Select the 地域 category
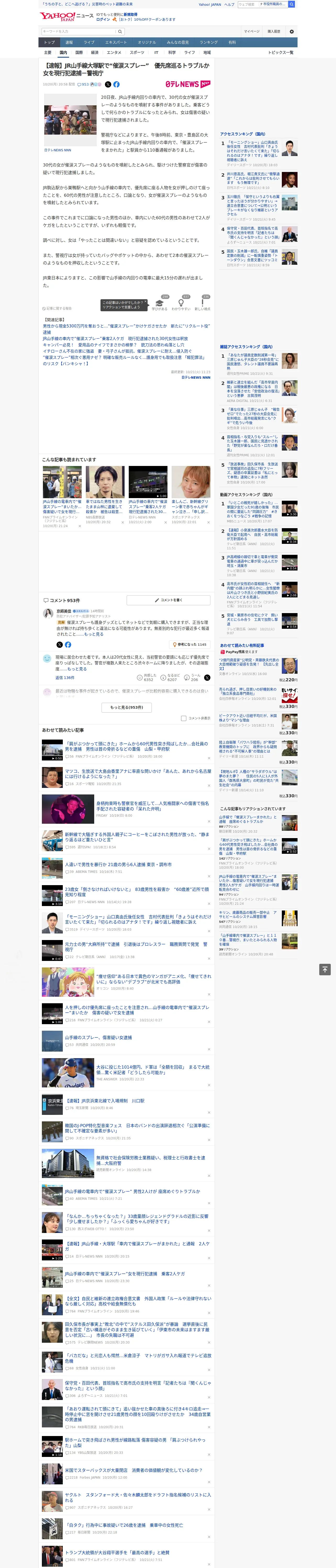Image resolution: width=336 pixels, height=1568 pixels. (x=207, y=52)
